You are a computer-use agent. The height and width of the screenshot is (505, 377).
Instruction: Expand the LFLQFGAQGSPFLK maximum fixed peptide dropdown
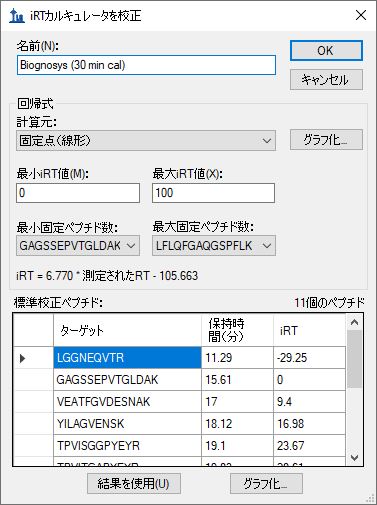(x=214, y=246)
